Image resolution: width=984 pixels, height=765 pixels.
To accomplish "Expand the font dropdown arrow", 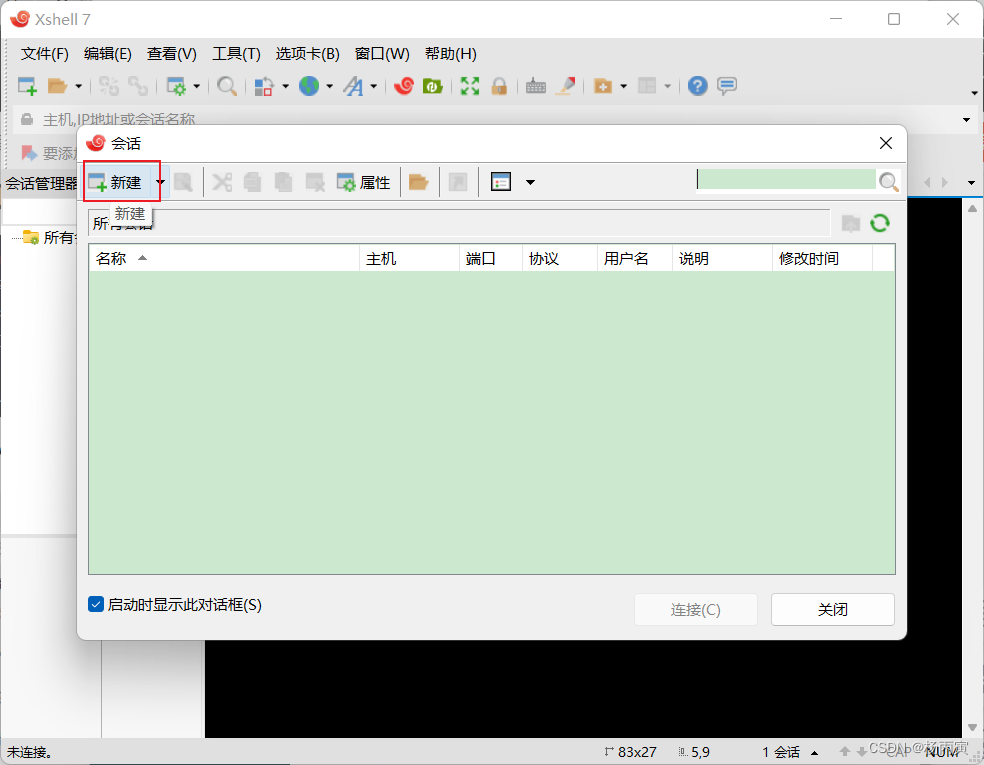I will (x=373, y=86).
